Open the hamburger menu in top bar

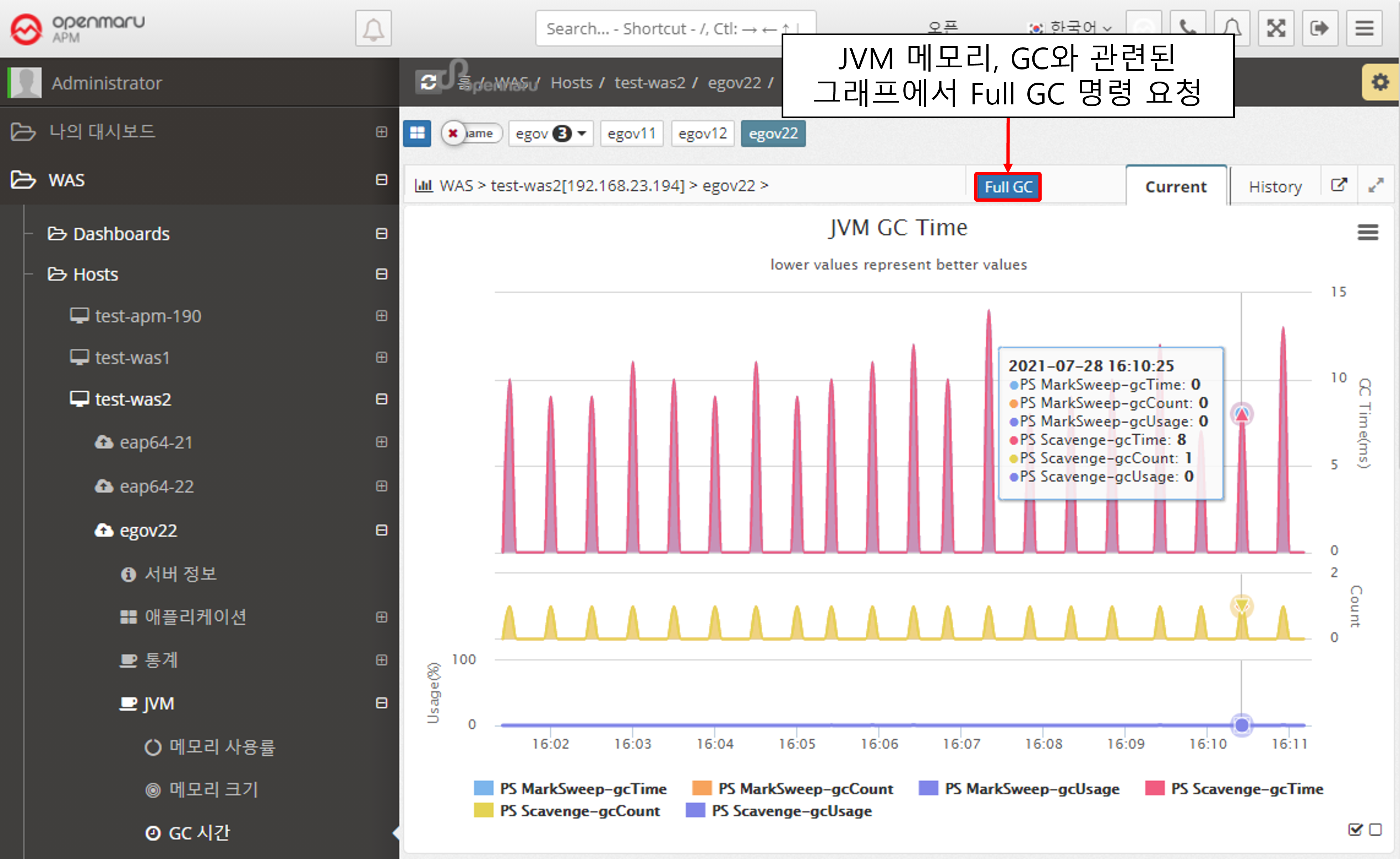coord(1364,29)
